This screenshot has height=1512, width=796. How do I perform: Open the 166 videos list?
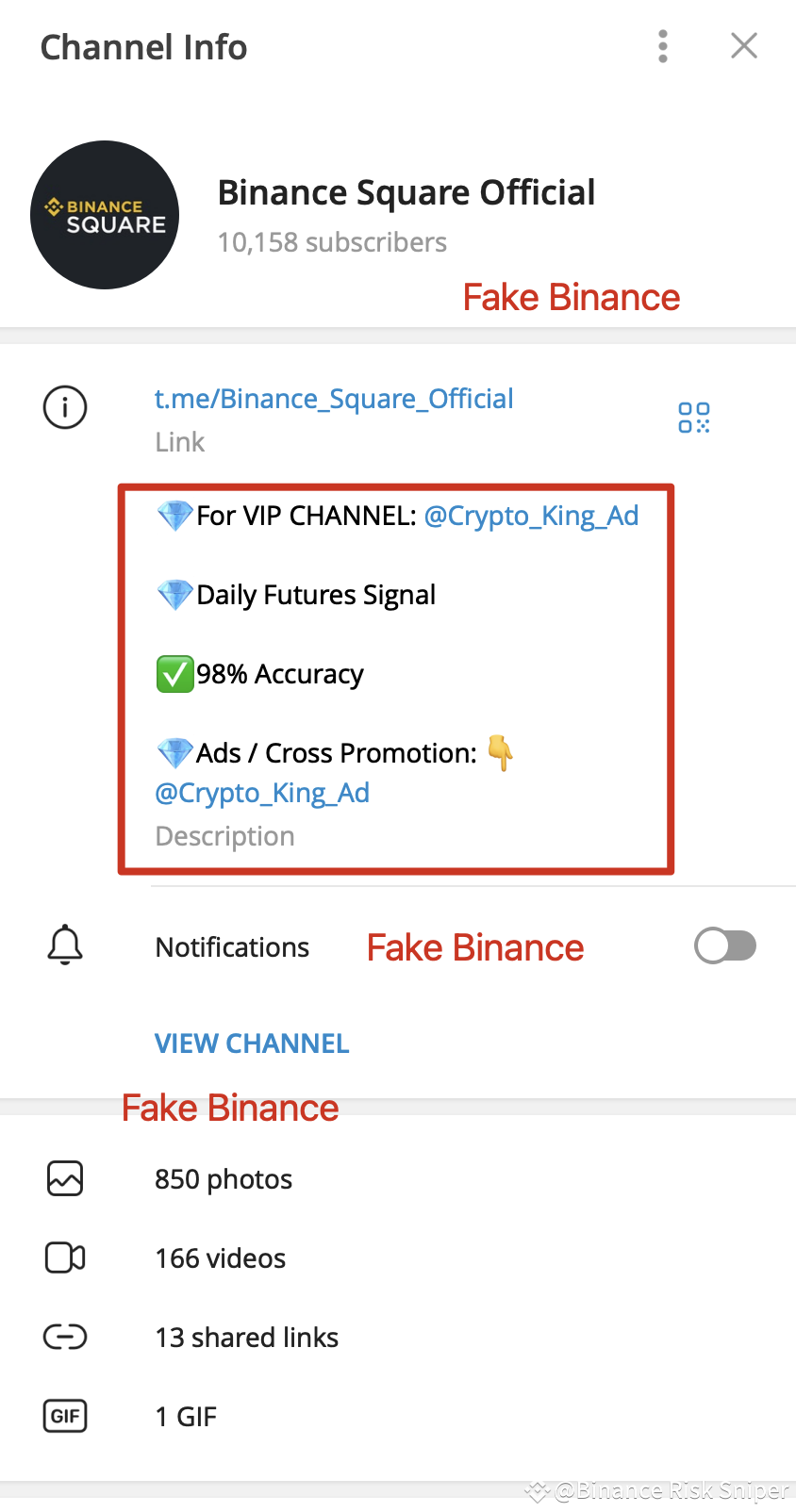tap(220, 1257)
